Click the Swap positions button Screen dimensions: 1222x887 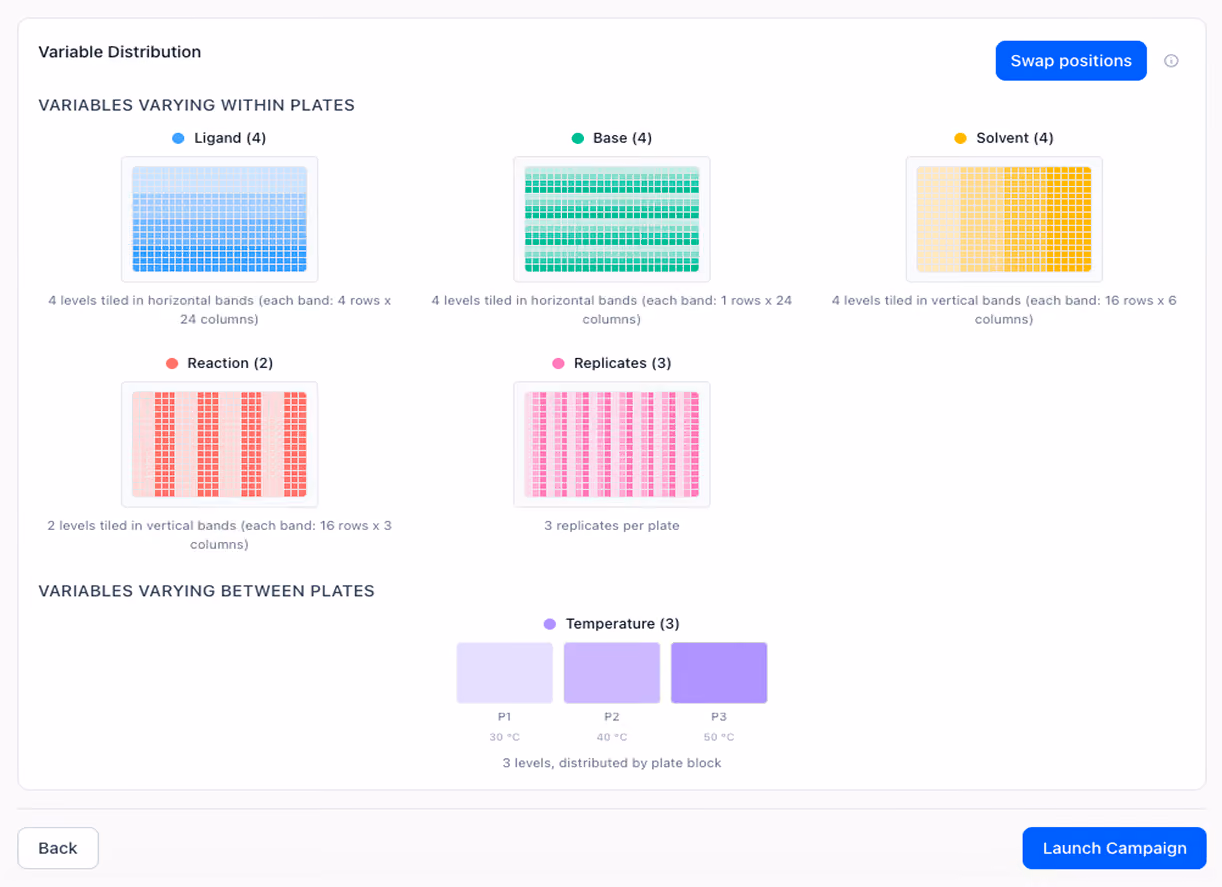pos(1071,61)
